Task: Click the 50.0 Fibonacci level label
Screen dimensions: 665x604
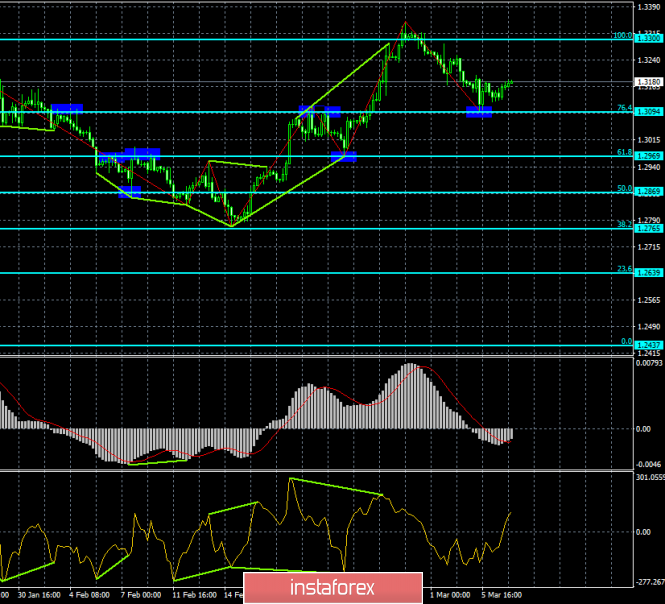Action: 624,188
